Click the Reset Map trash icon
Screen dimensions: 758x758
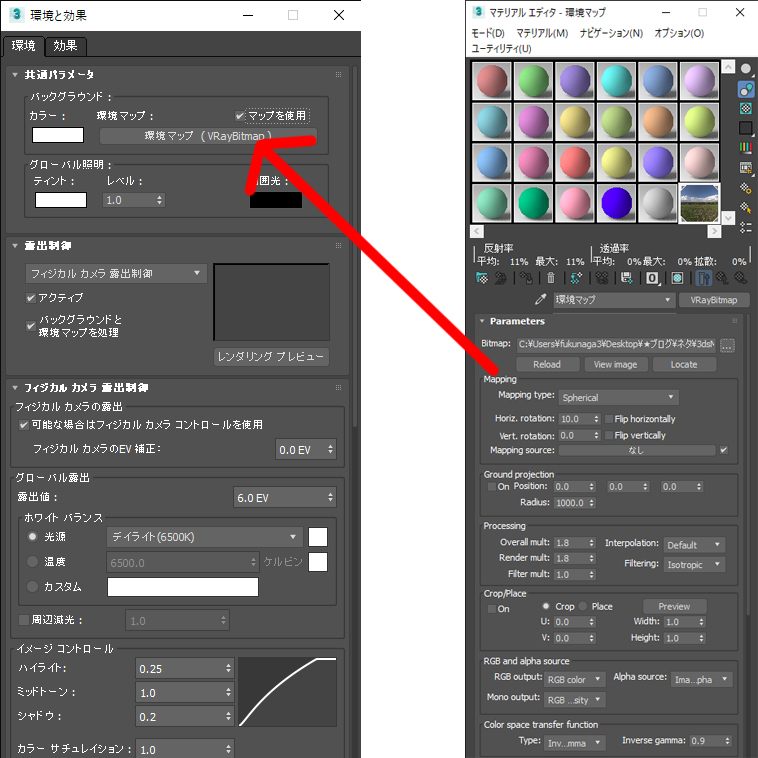coord(550,278)
